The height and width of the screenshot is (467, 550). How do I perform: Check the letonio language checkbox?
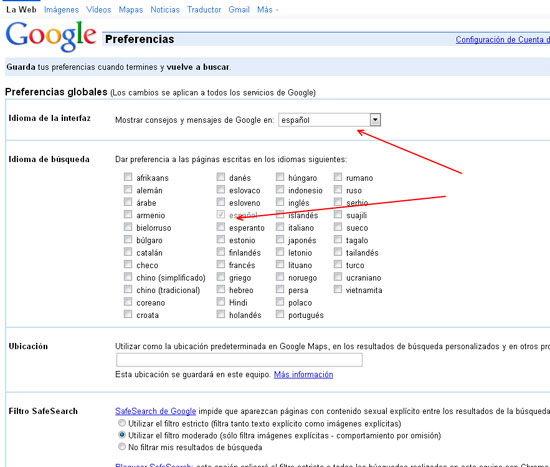(x=280, y=252)
